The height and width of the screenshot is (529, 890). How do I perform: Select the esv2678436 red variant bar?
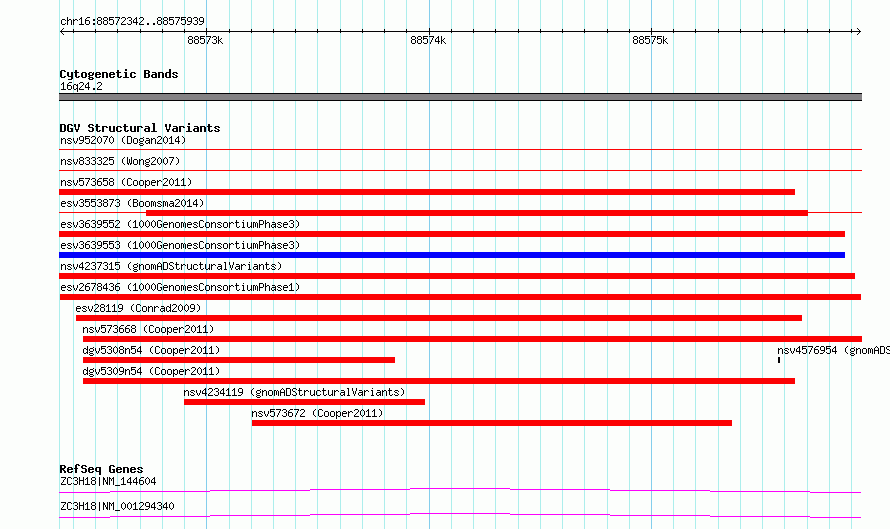coord(460,297)
